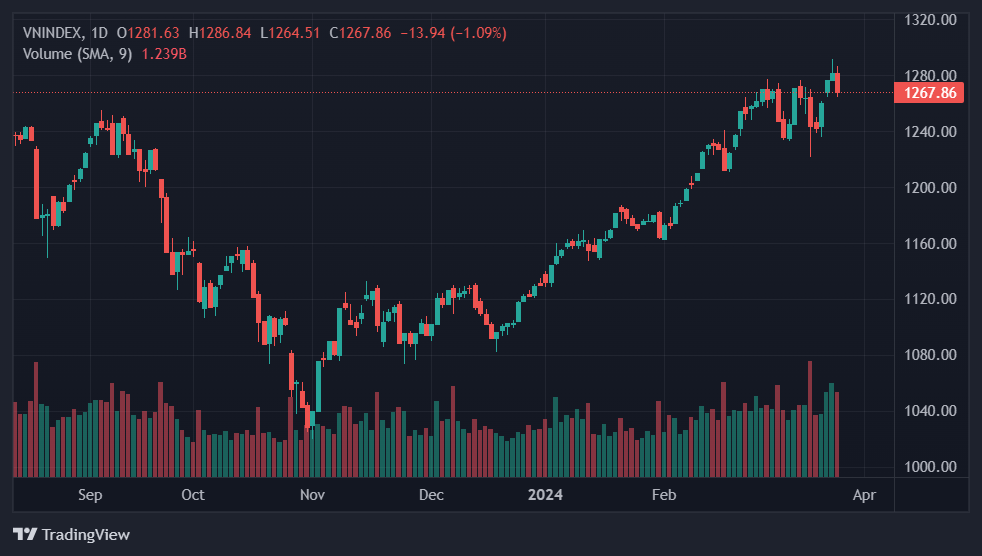The height and width of the screenshot is (556, 982).
Task: Click the Feb label on time axis
Action: (664, 495)
